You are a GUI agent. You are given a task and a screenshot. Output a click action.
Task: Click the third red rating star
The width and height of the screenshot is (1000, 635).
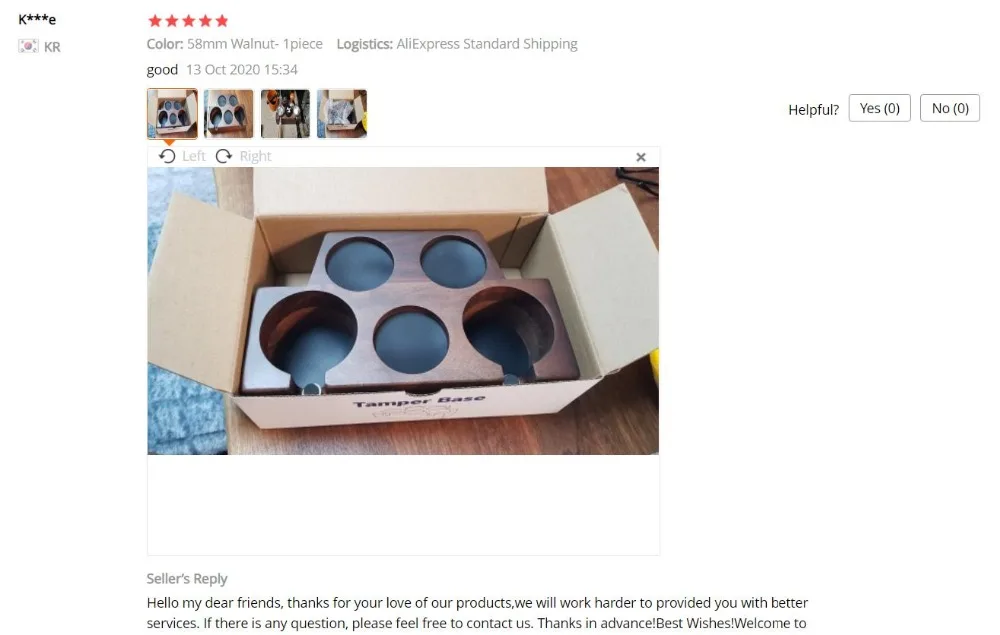point(189,21)
